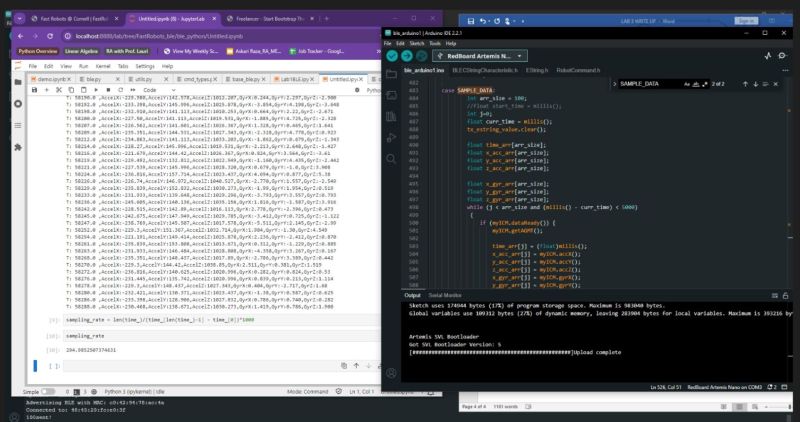Restart the kernel with the refresh icon
This screenshot has width=800, height=422.
pyautogui.click(x=120, y=90)
